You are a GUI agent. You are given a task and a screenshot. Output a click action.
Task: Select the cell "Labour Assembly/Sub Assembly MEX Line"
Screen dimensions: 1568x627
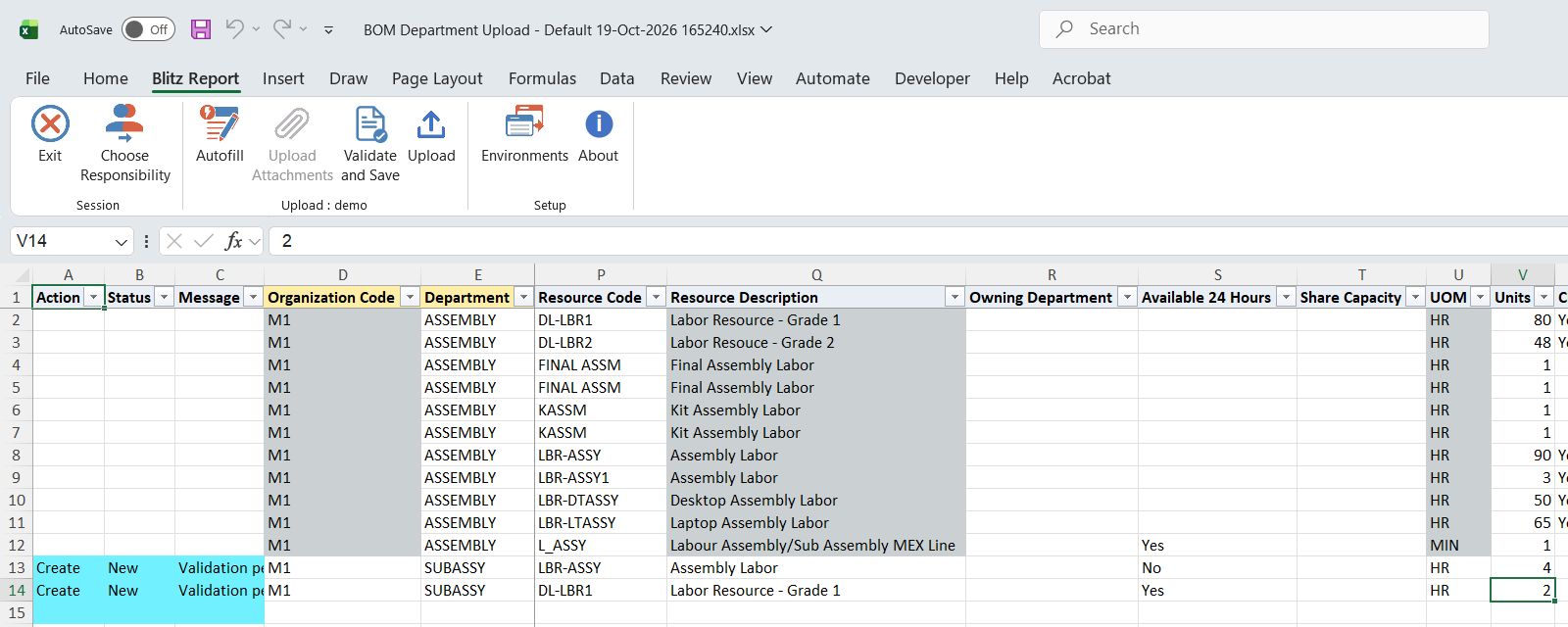pyautogui.click(x=816, y=546)
